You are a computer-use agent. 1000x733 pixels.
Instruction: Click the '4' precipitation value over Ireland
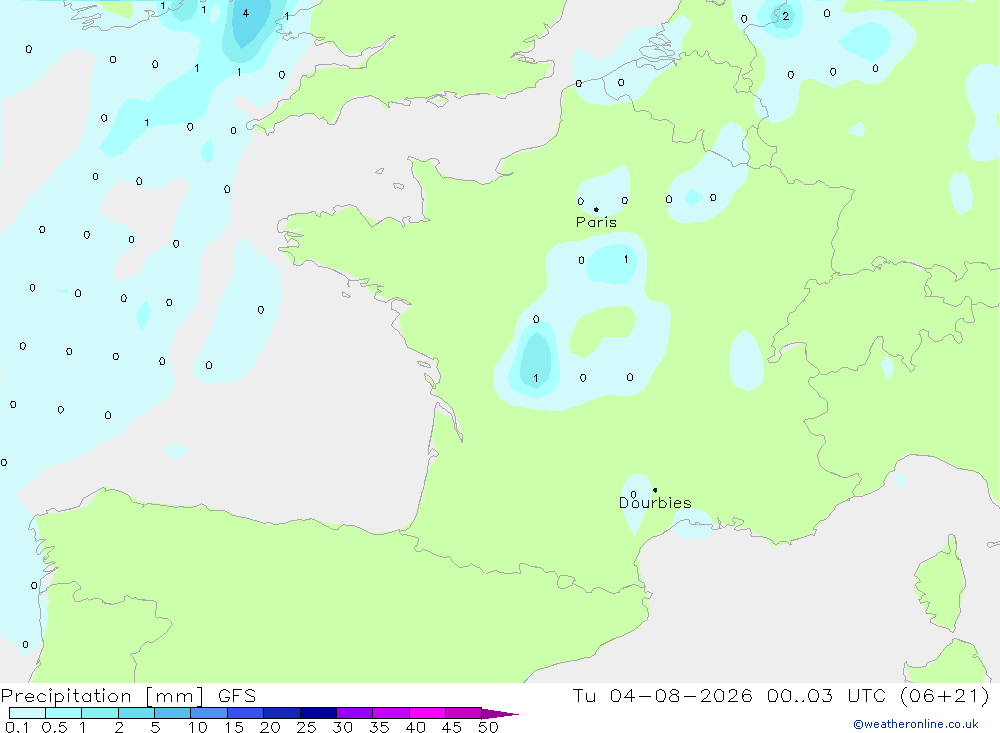pos(246,13)
